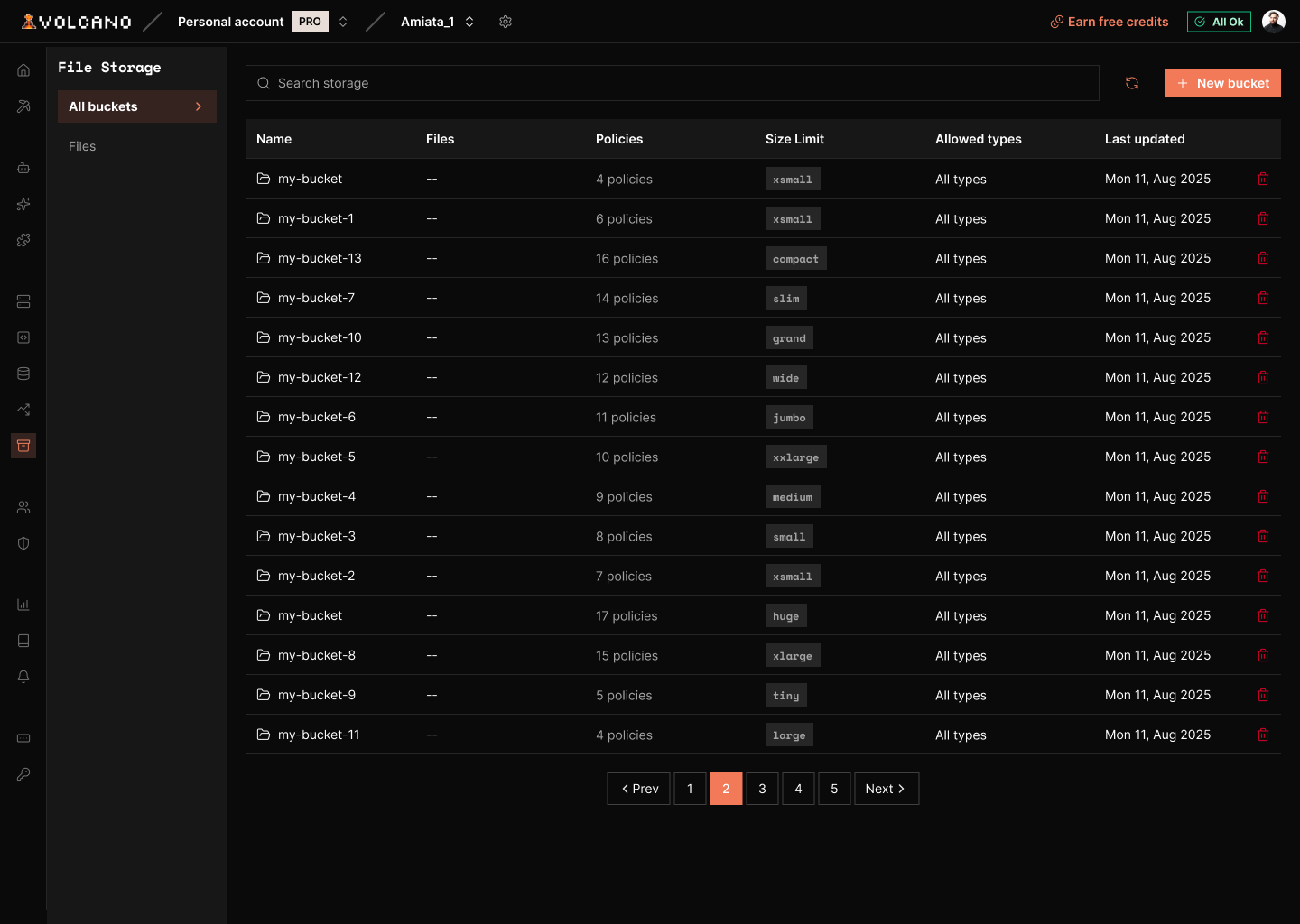Go to page 4
The height and width of the screenshot is (924, 1300).
click(x=798, y=789)
